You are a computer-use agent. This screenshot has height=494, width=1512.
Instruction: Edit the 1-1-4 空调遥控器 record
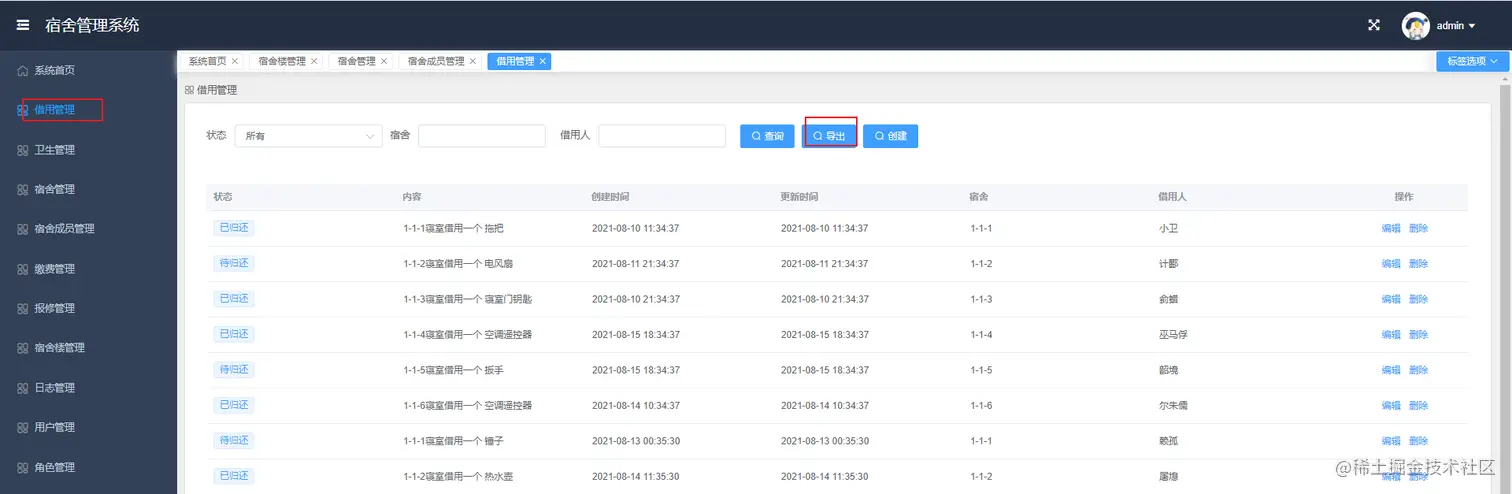[1391, 335]
